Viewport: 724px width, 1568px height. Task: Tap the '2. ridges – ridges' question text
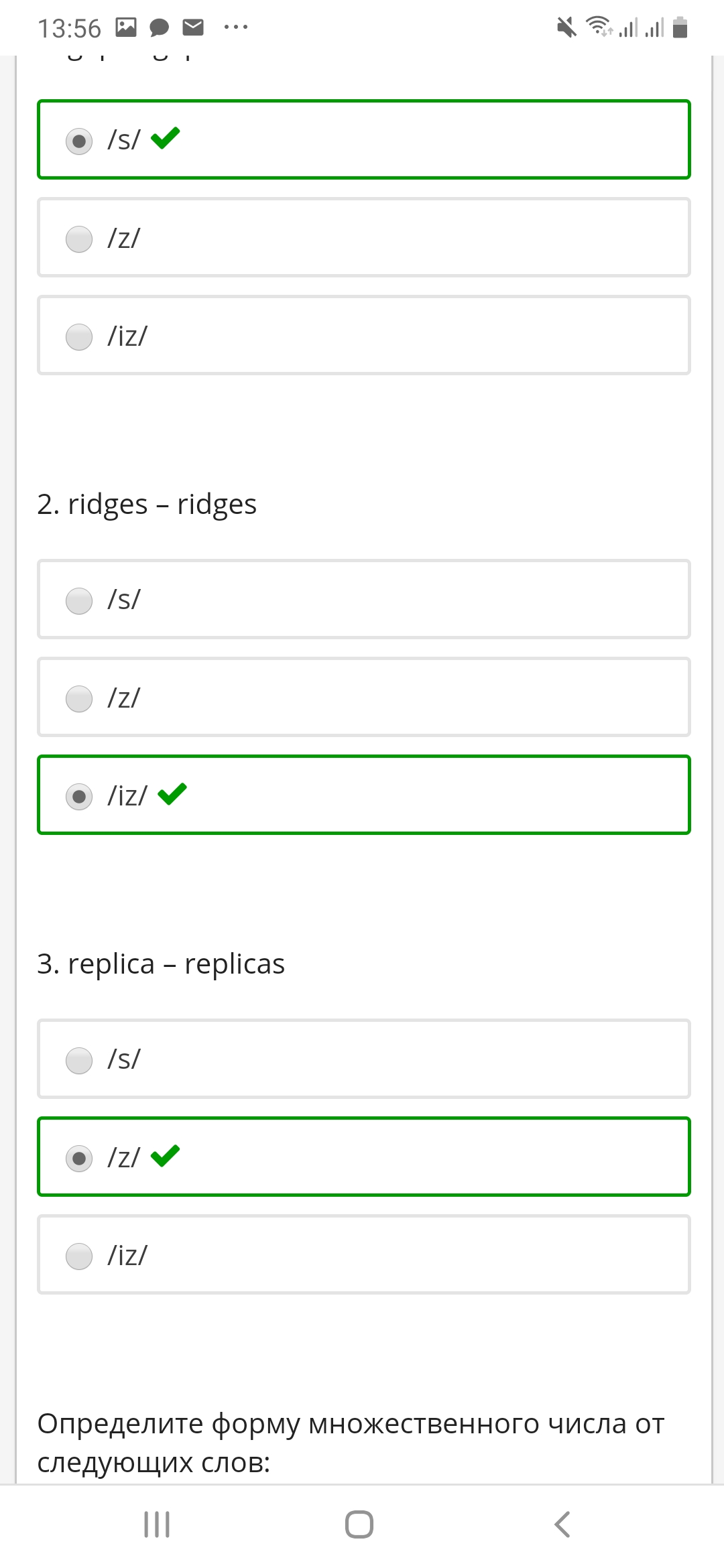pos(147,505)
